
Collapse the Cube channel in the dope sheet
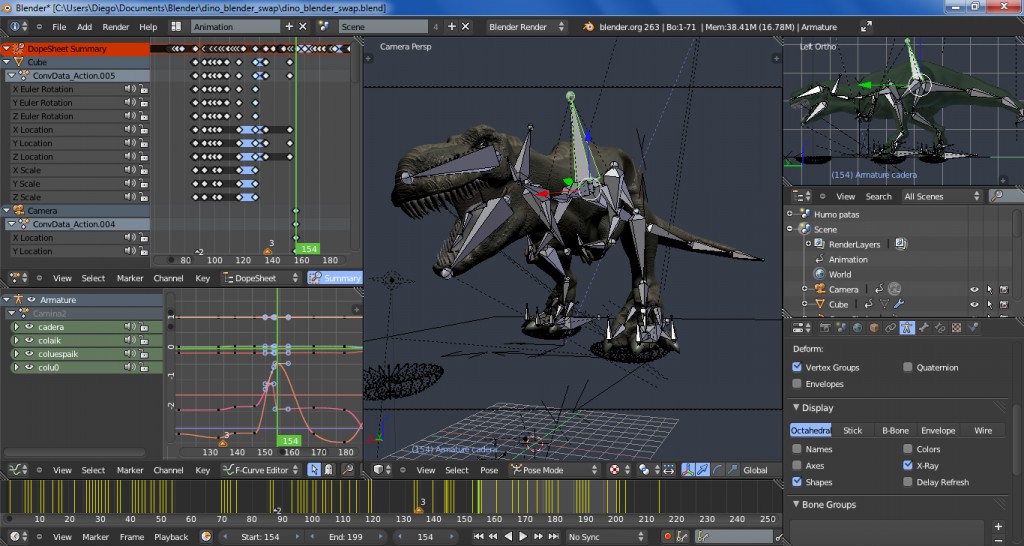(7, 62)
